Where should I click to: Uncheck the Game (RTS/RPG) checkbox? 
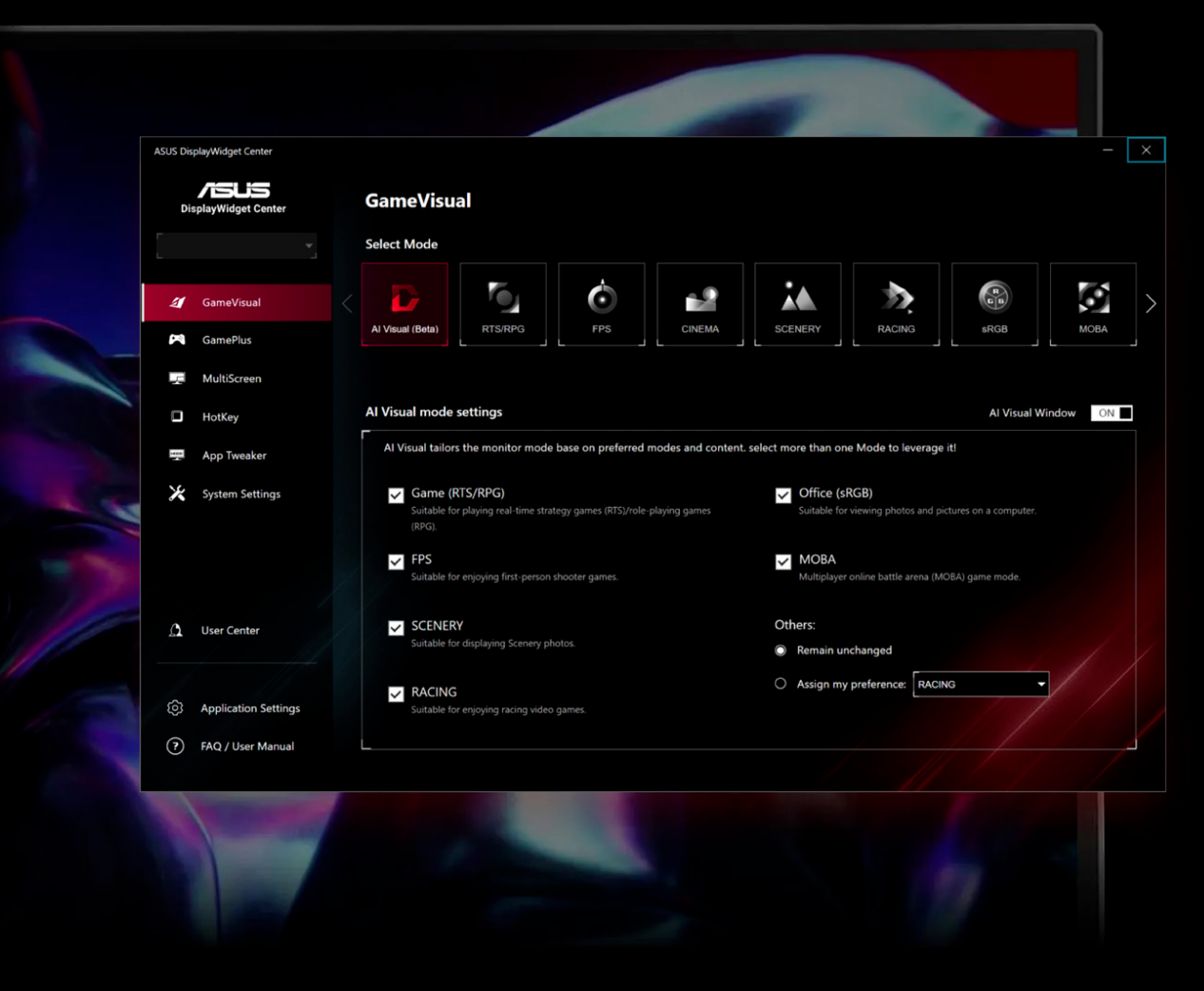coord(397,495)
